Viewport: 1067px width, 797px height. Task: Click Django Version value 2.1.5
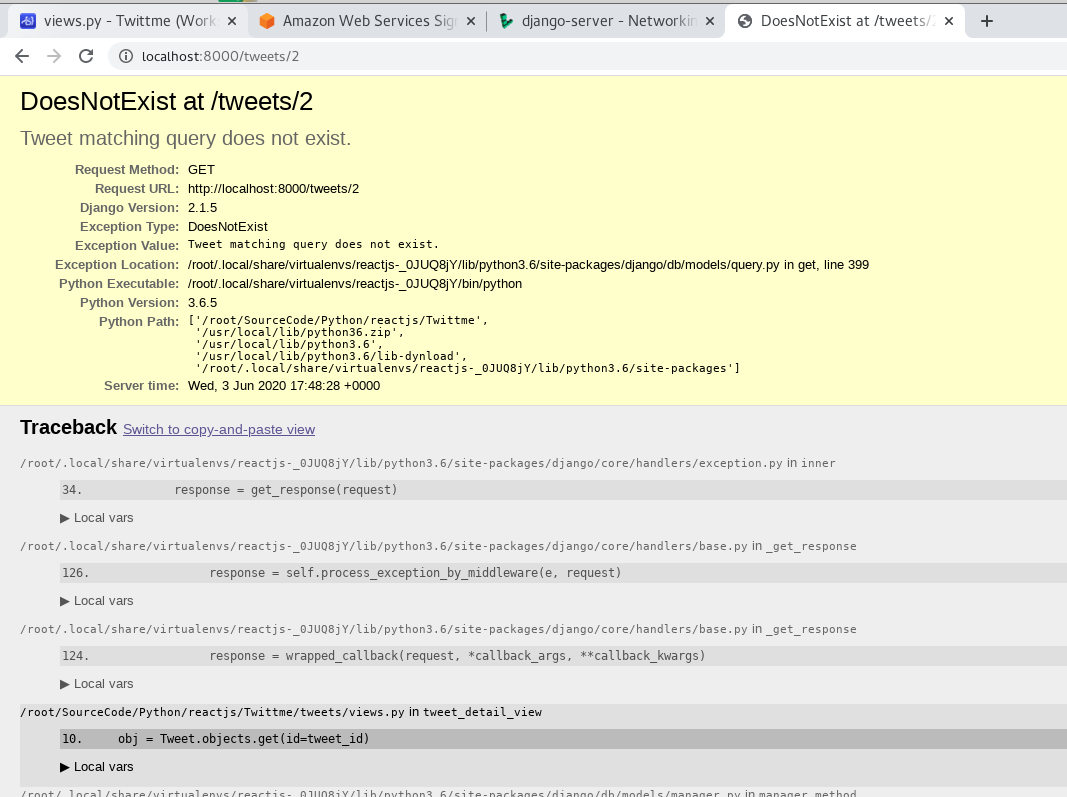click(203, 208)
